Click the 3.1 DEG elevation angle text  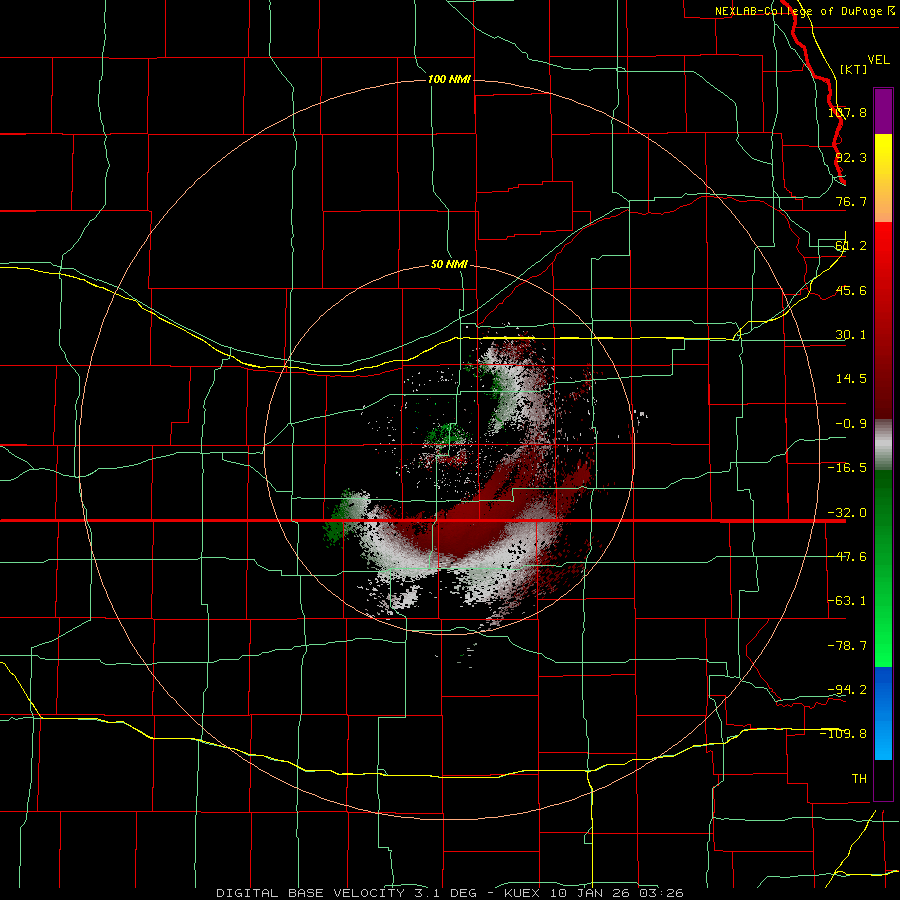click(444, 893)
